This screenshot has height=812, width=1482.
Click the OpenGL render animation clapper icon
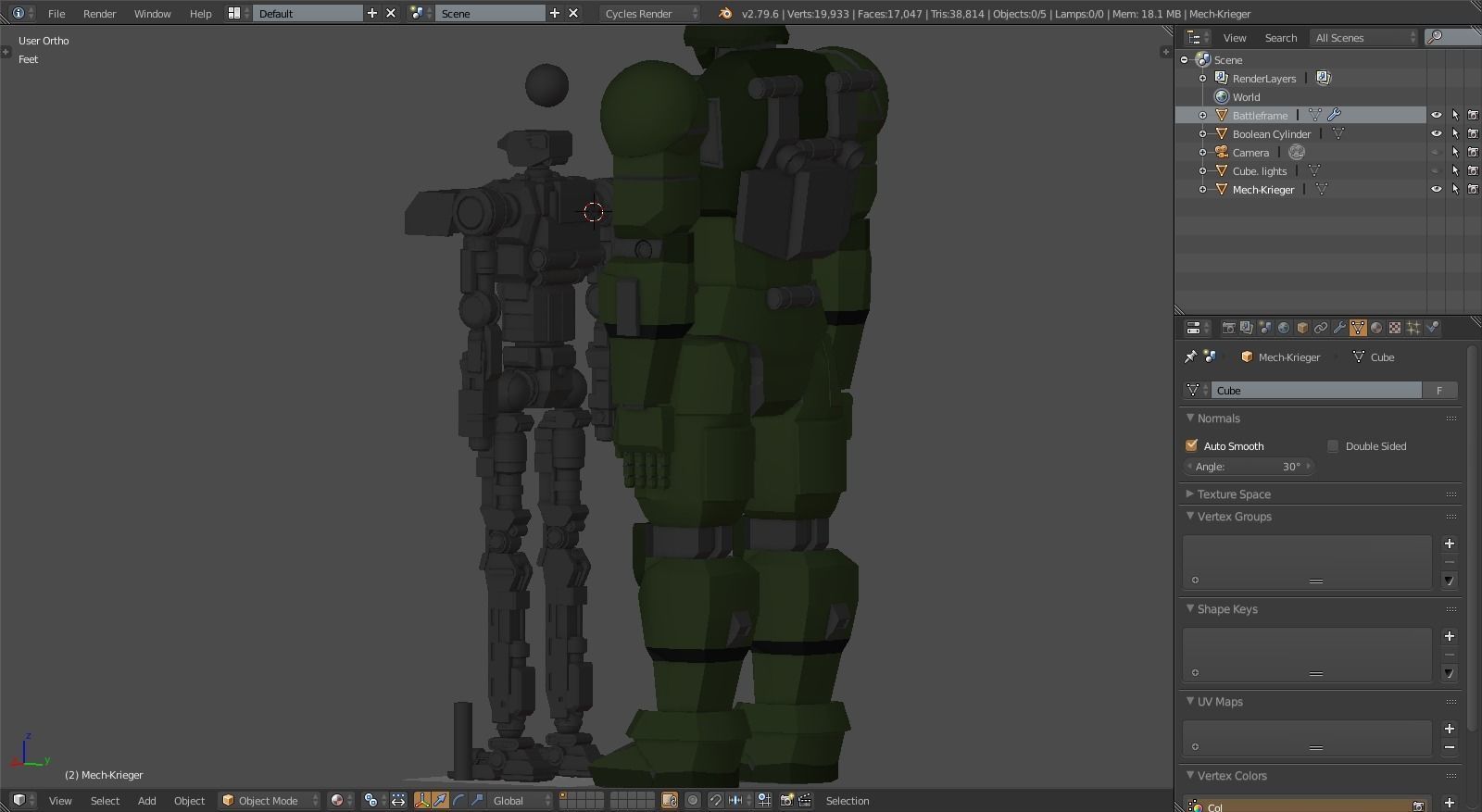pyautogui.click(x=805, y=801)
